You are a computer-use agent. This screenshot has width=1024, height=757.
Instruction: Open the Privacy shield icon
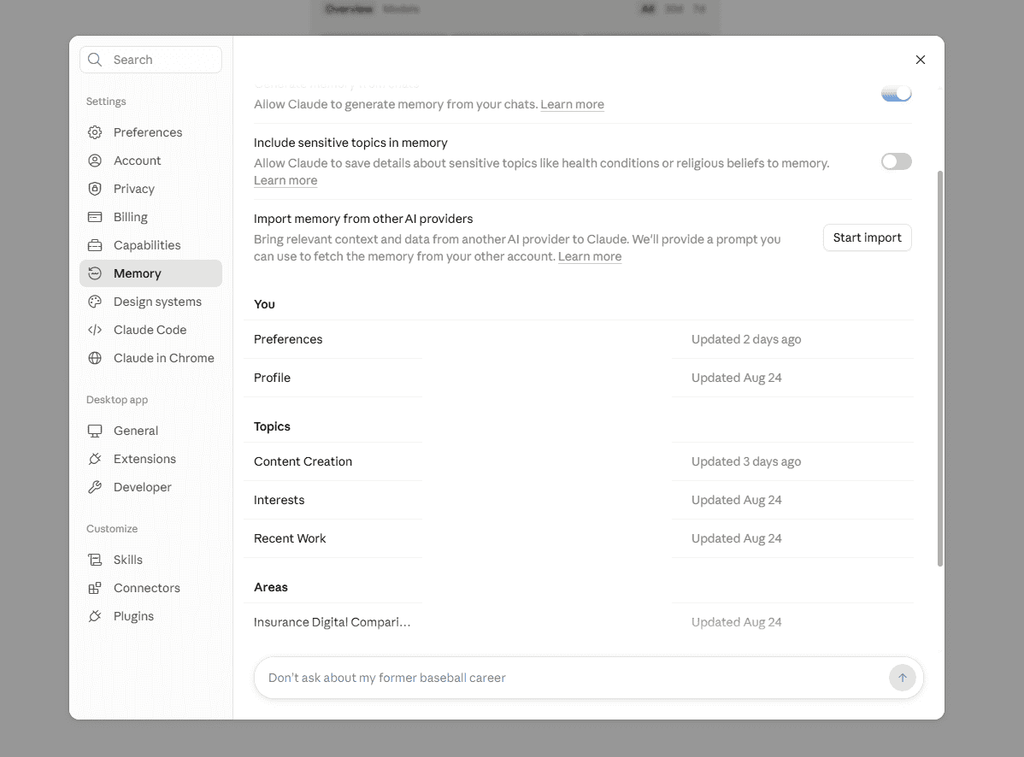(x=95, y=189)
